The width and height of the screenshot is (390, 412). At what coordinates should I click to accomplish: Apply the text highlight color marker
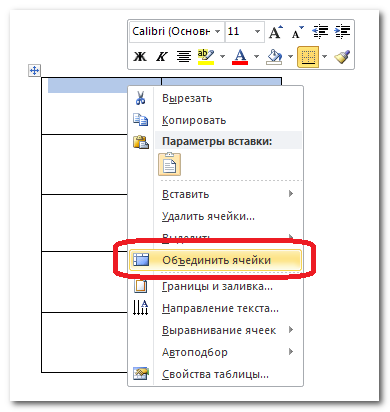pyautogui.click(x=206, y=57)
